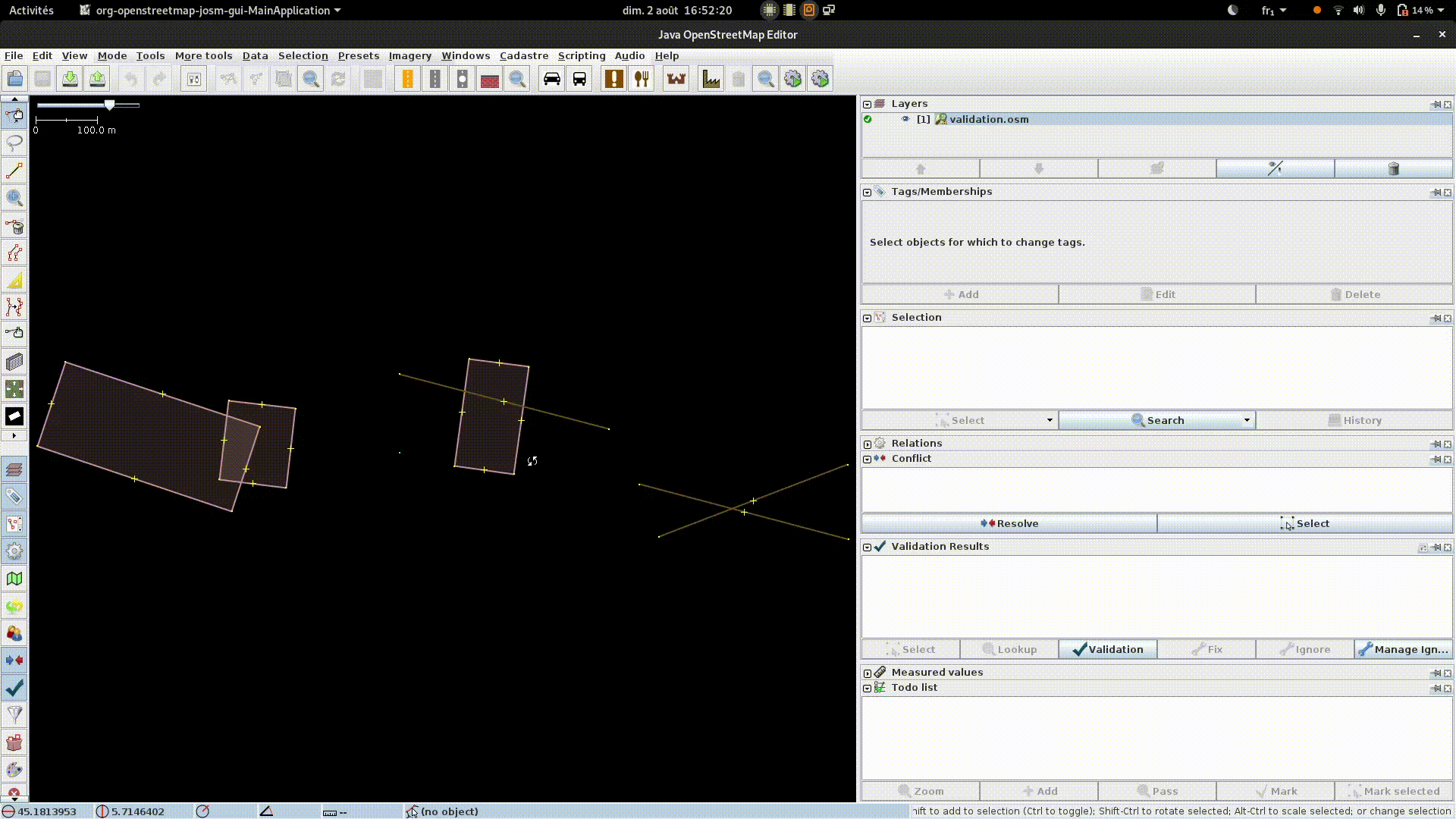
Task: Select the Lasso selection tool
Action: click(x=14, y=143)
